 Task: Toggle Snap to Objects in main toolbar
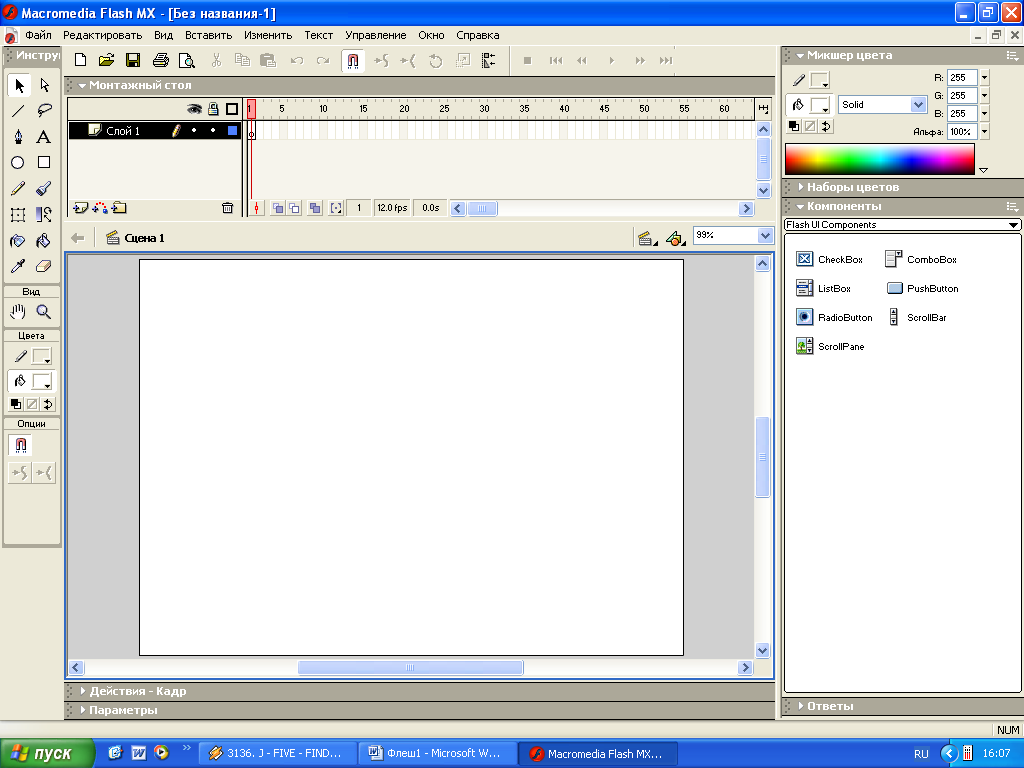tap(353, 61)
